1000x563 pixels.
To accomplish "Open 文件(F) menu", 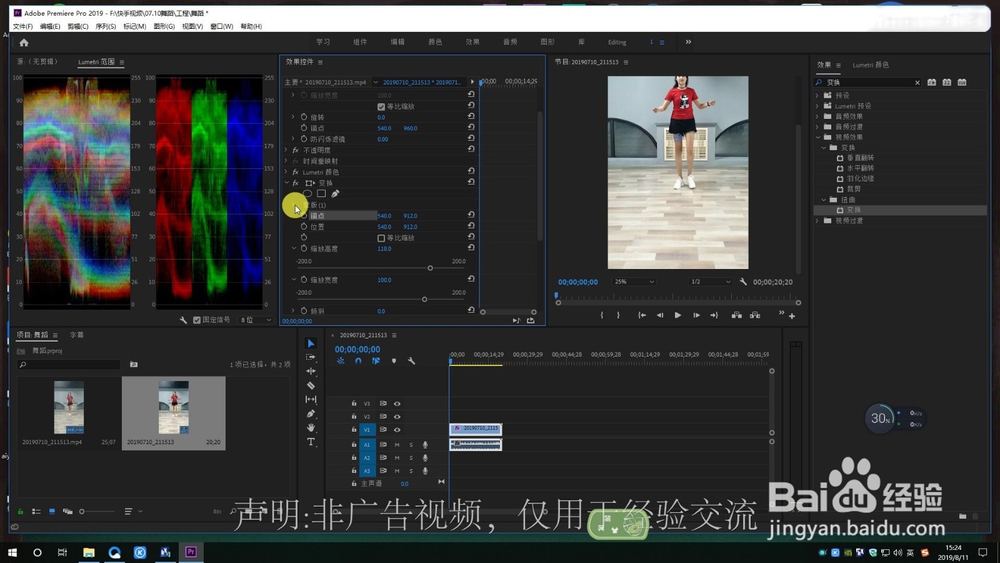I will (x=23, y=27).
